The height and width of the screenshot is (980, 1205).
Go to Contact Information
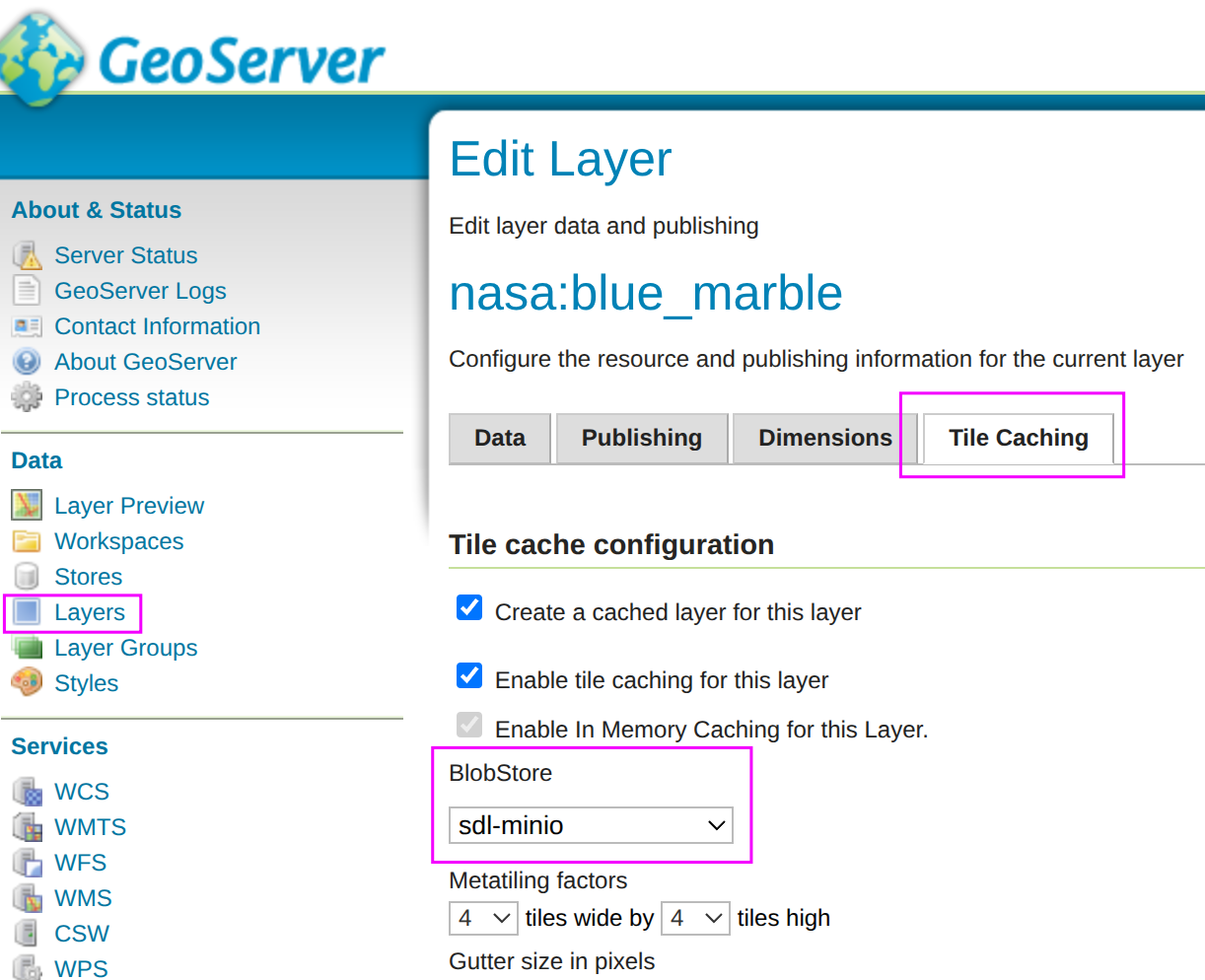click(x=158, y=326)
